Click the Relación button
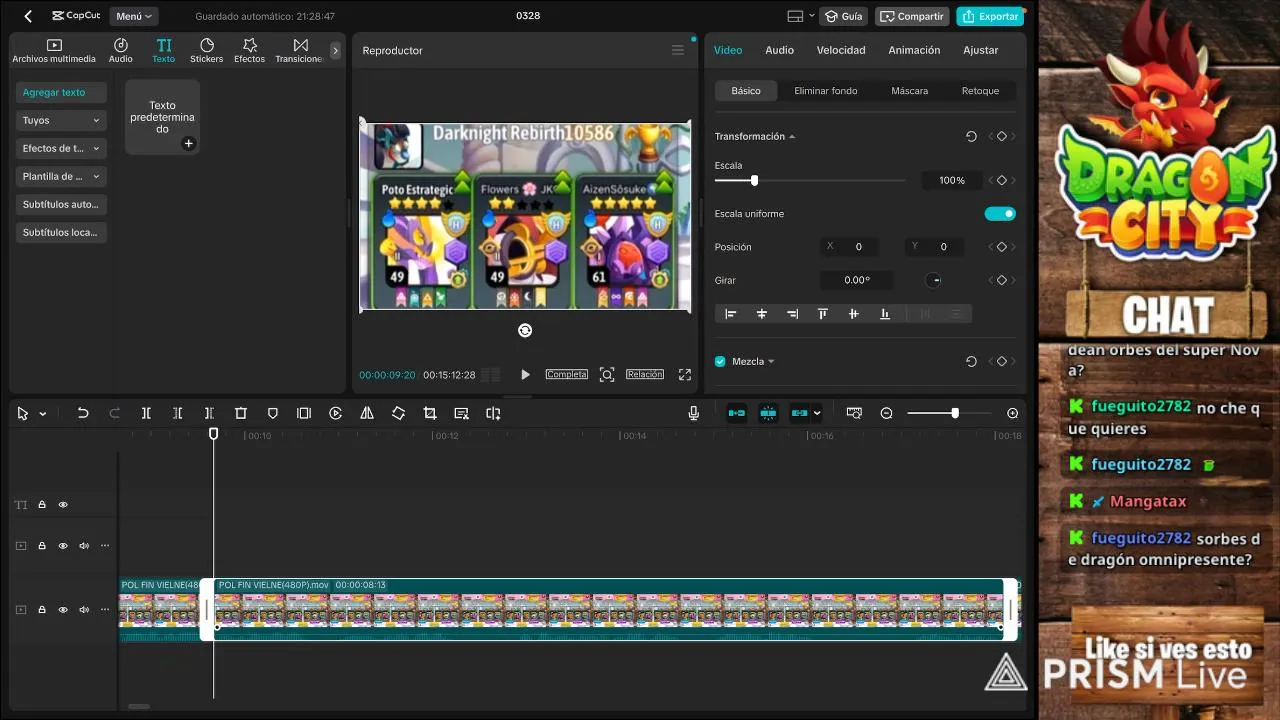This screenshot has height=720, width=1280. coord(645,374)
